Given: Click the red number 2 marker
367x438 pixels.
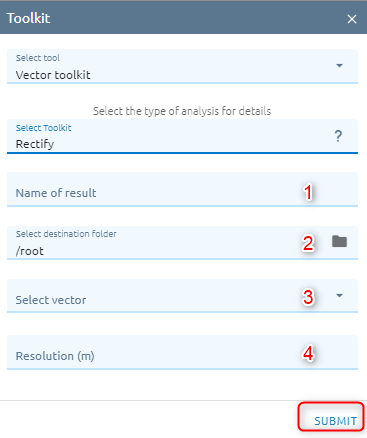Looking at the screenshot, I should coord(308,243).
